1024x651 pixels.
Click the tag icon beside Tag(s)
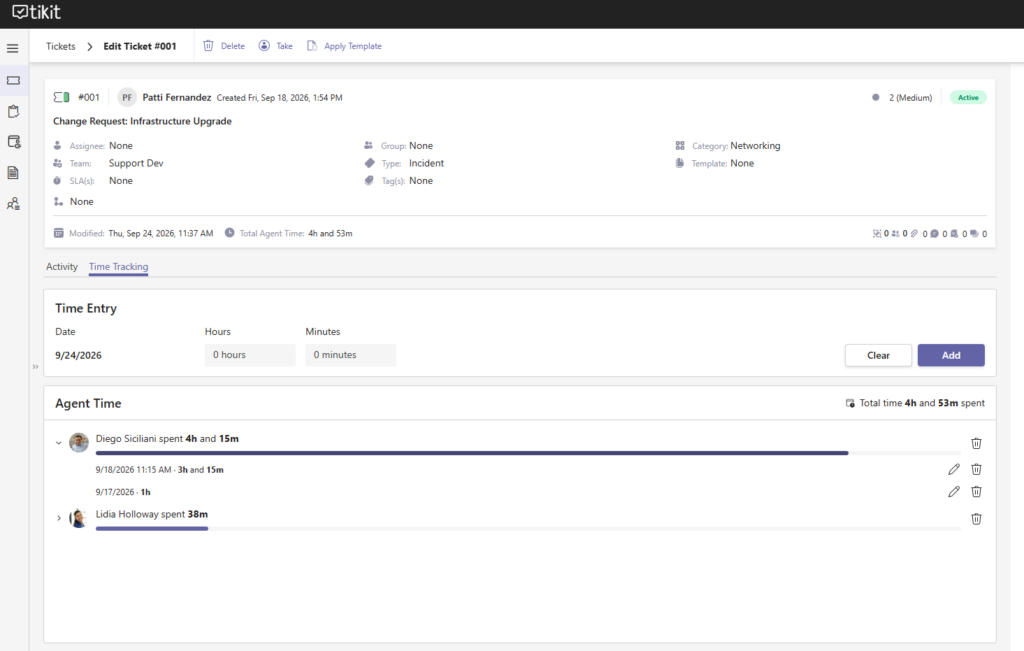[369, 181]
